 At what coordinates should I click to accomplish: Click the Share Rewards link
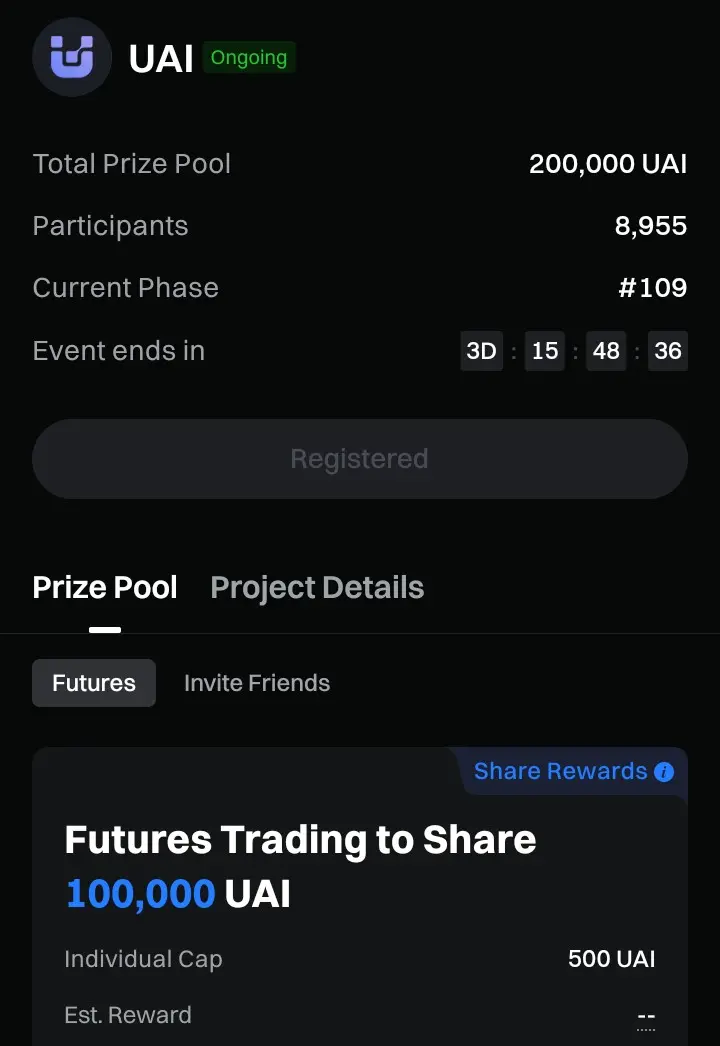point(560,772)
